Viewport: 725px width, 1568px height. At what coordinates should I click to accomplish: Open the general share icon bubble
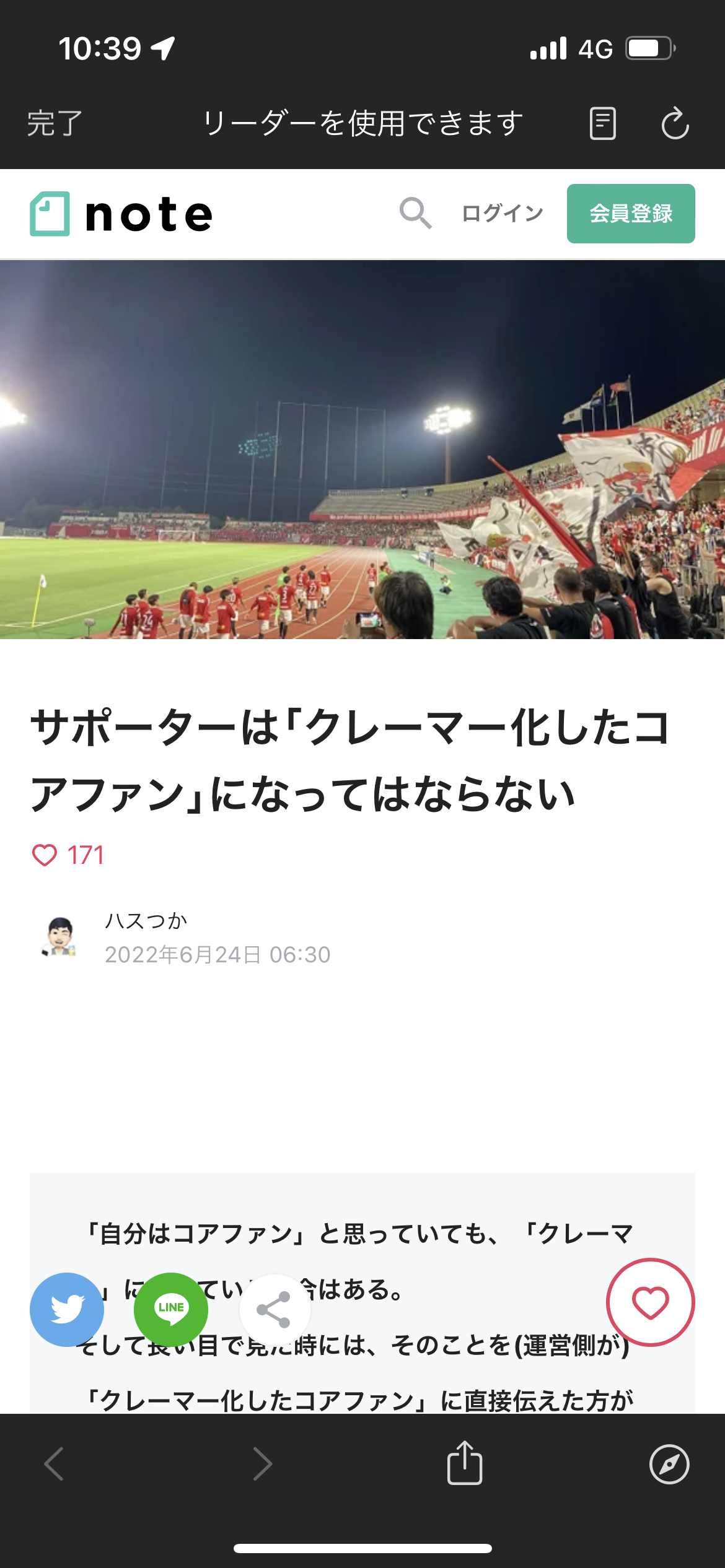[x=274, y=1309]
